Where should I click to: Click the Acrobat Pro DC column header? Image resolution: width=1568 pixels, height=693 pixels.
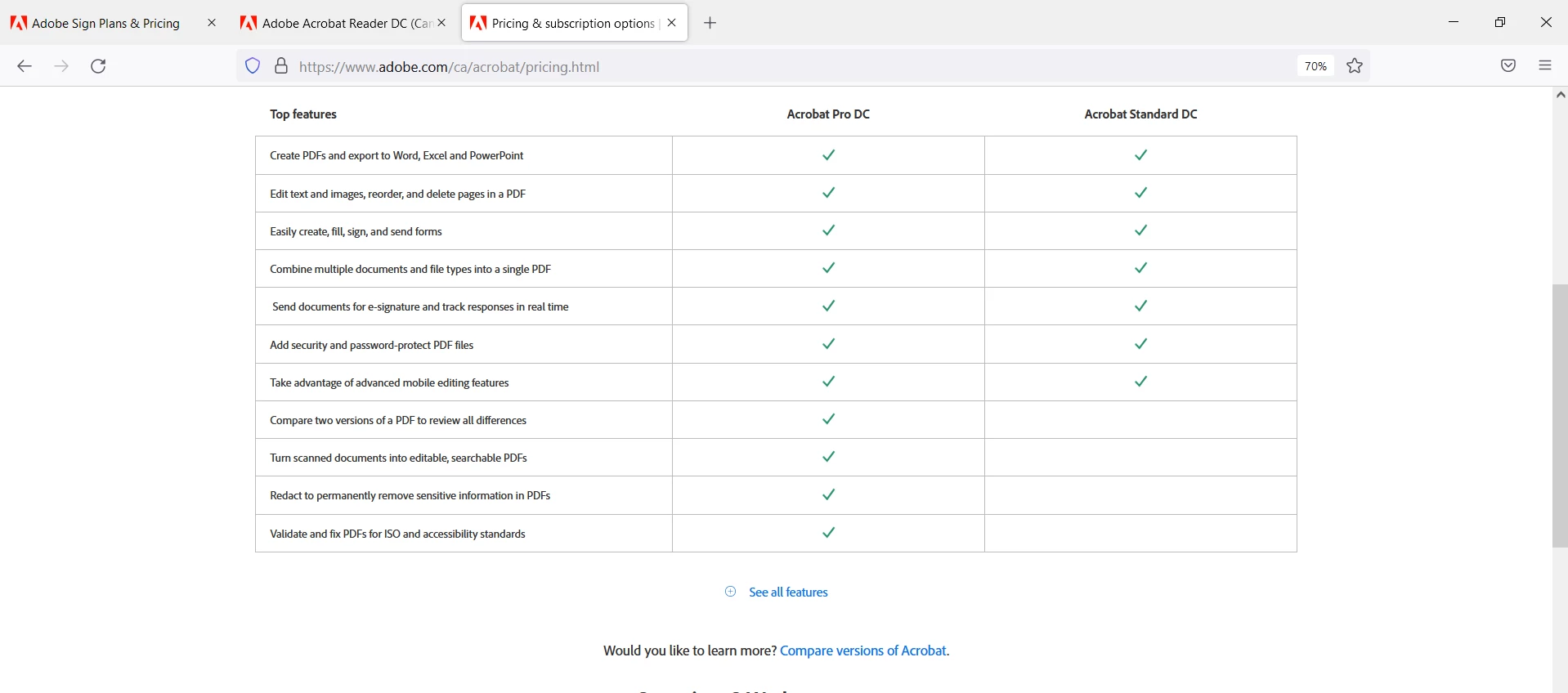828,114
